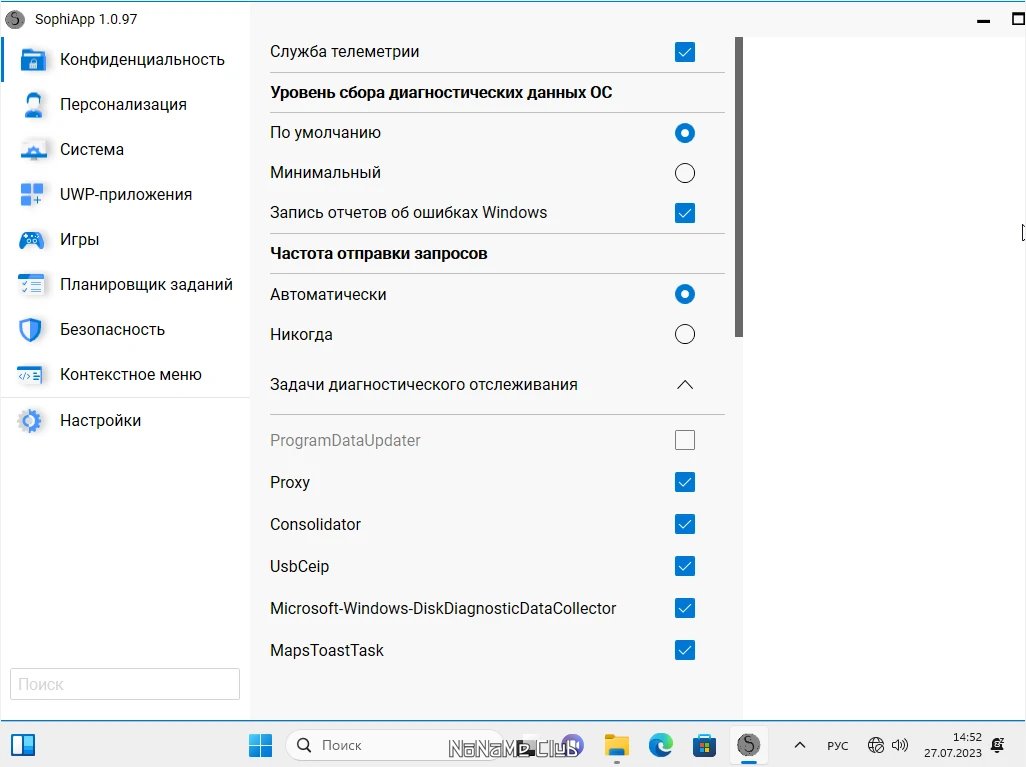
Task: Click the Планировщик заданий checklist icon
Action: tap(31, 285)
